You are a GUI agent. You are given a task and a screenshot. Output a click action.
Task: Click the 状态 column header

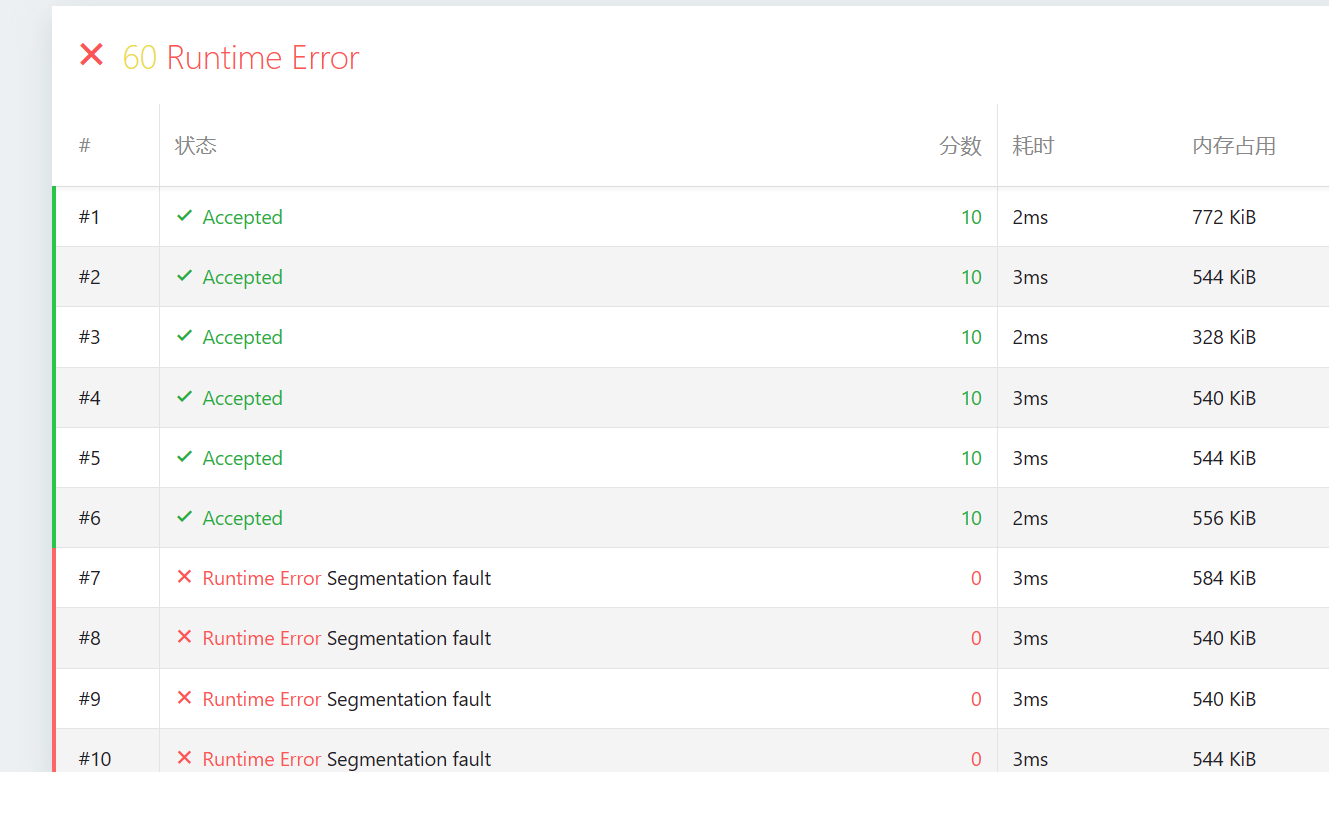click(196, 146)
